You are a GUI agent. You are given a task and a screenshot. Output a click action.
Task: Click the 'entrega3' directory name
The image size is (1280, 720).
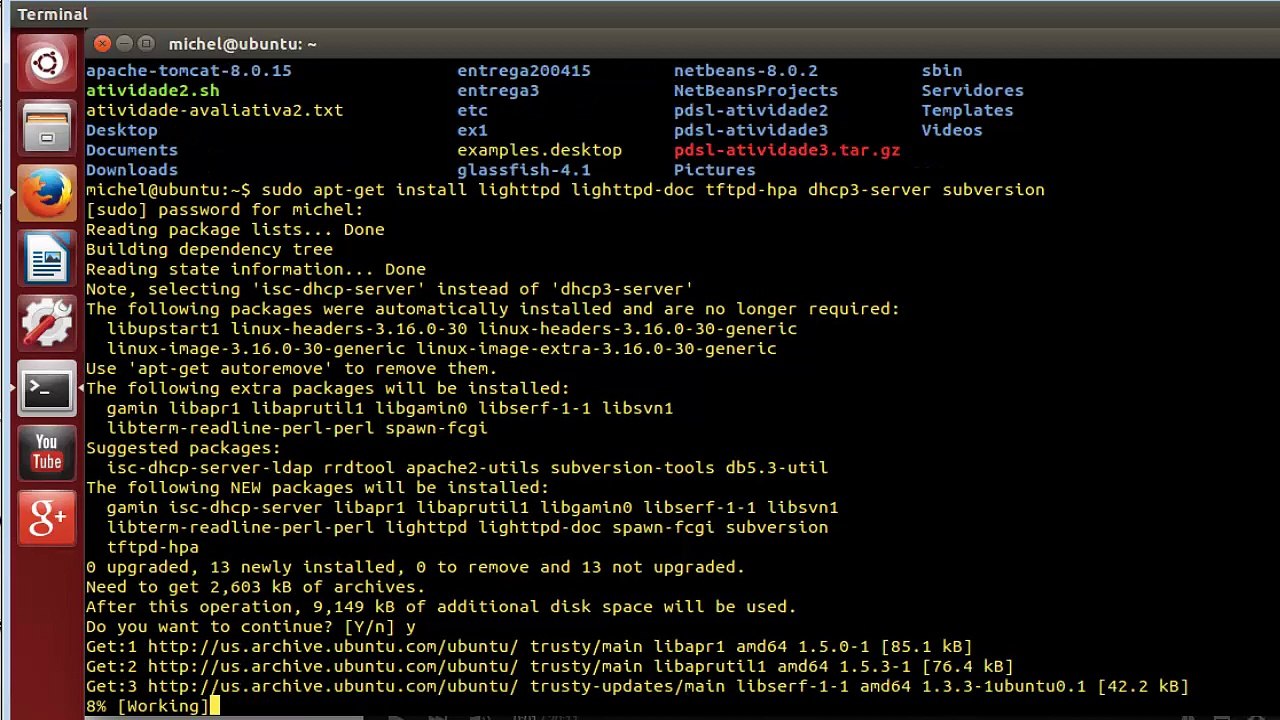498,91
